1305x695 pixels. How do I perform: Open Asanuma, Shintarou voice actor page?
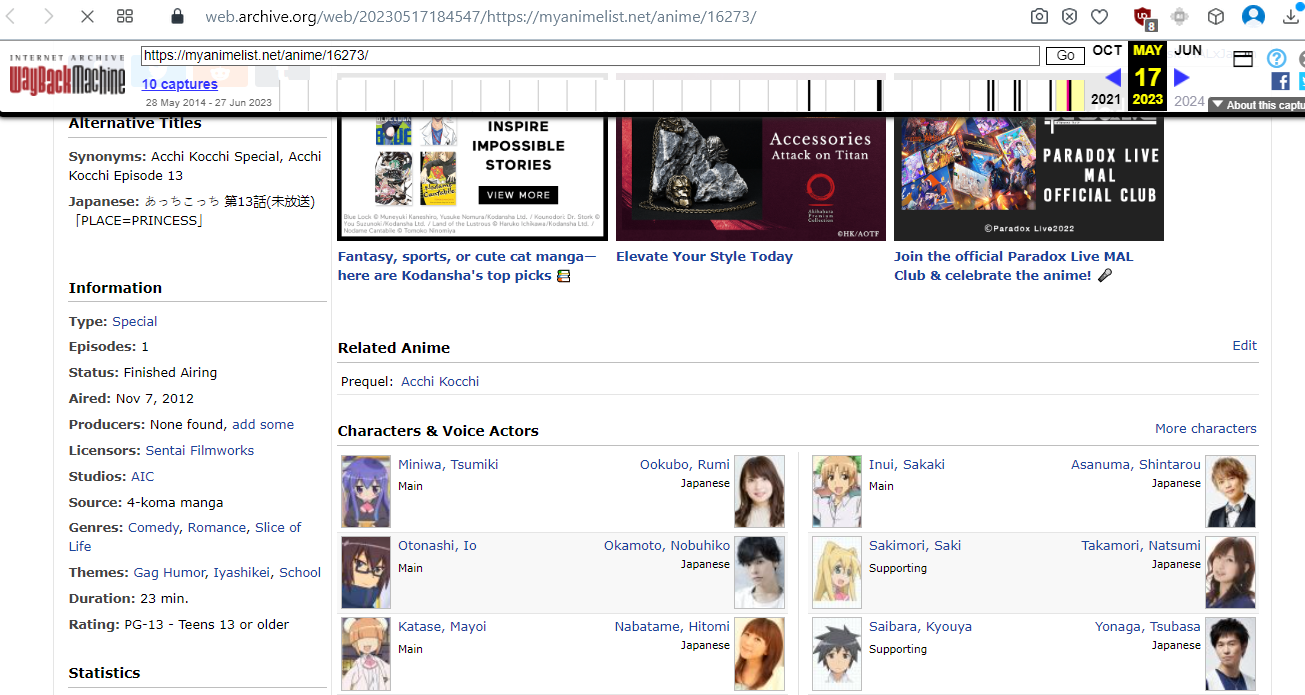[x=1136, y=465]
